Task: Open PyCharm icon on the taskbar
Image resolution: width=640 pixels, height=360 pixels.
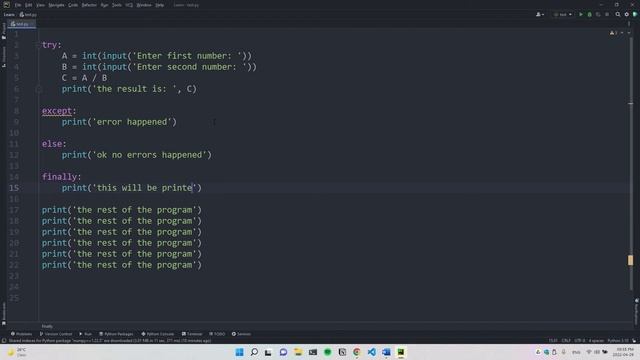Action: [401, 352]
